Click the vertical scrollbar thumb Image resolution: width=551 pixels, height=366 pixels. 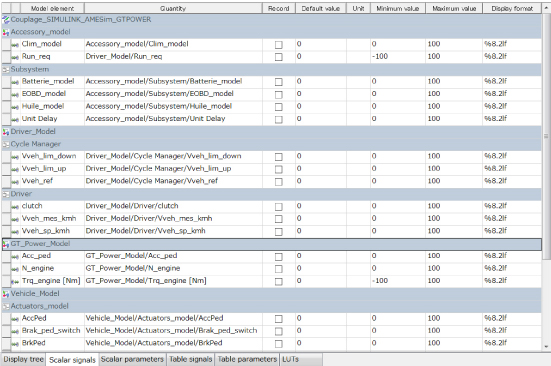pos(546,136)
